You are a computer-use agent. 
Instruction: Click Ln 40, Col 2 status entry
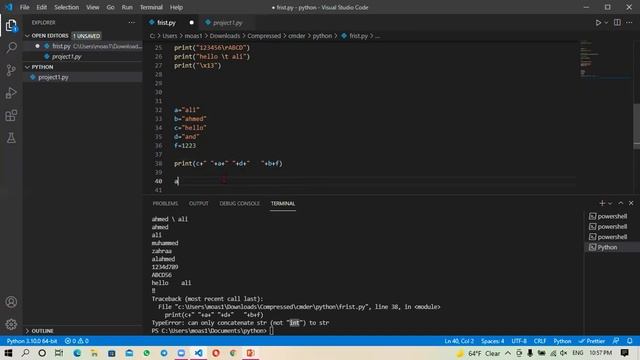pyautogui.click(x=459, y=341)
